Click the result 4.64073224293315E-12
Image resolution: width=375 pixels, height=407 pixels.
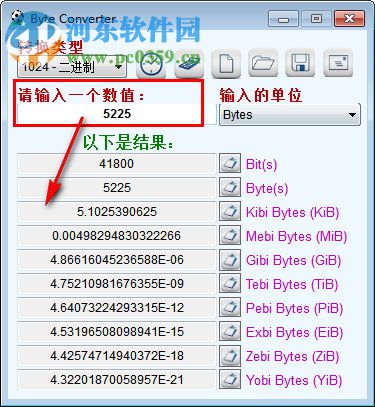[117, 308]
